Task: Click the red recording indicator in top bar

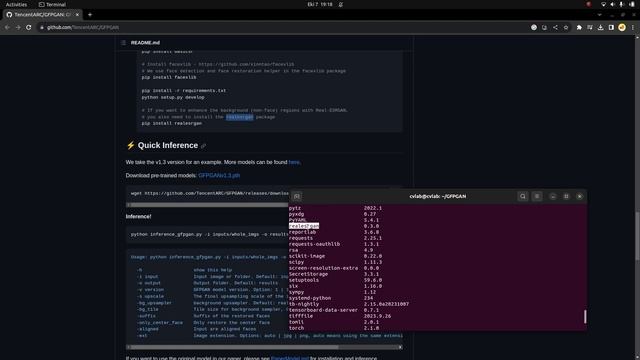Action: (x=589, y=4)
